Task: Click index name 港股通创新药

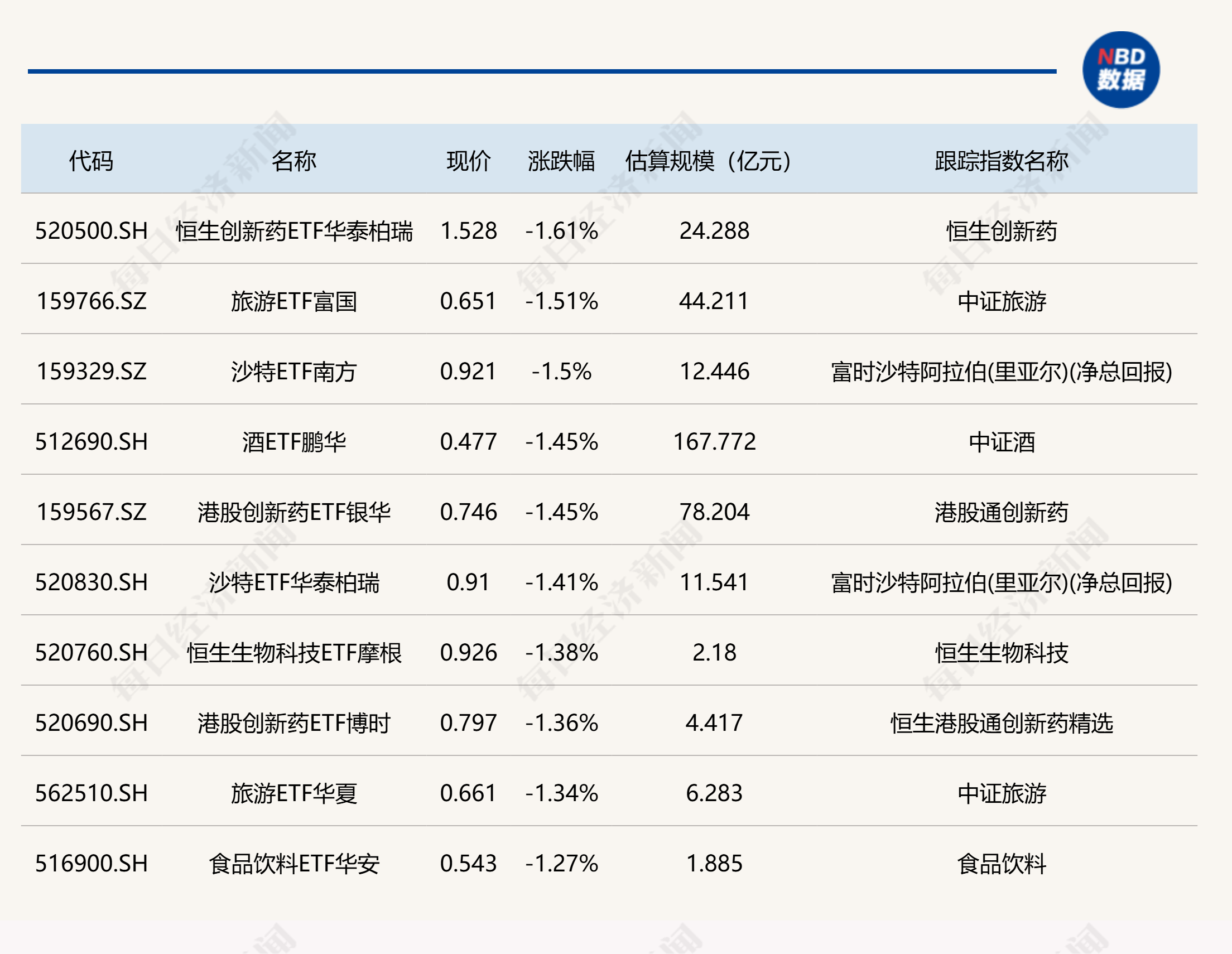Action: click(x=1002, y=512)
